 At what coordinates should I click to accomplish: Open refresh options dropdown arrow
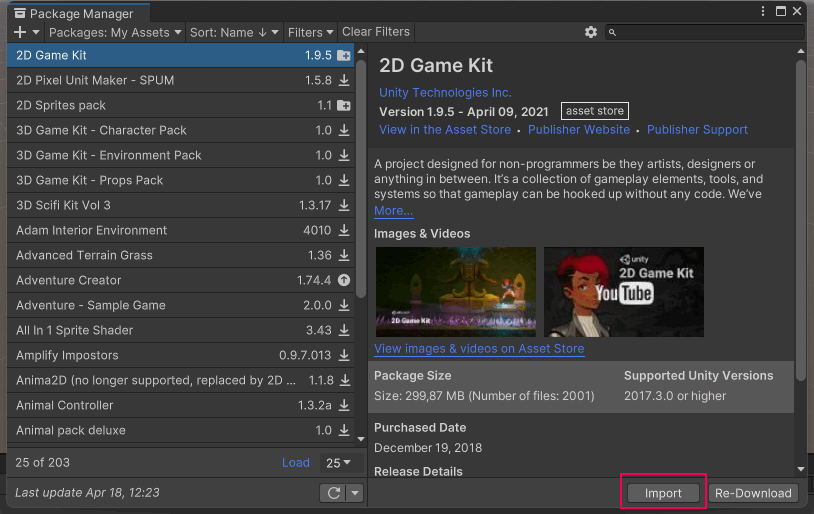(x=354, y=493)
